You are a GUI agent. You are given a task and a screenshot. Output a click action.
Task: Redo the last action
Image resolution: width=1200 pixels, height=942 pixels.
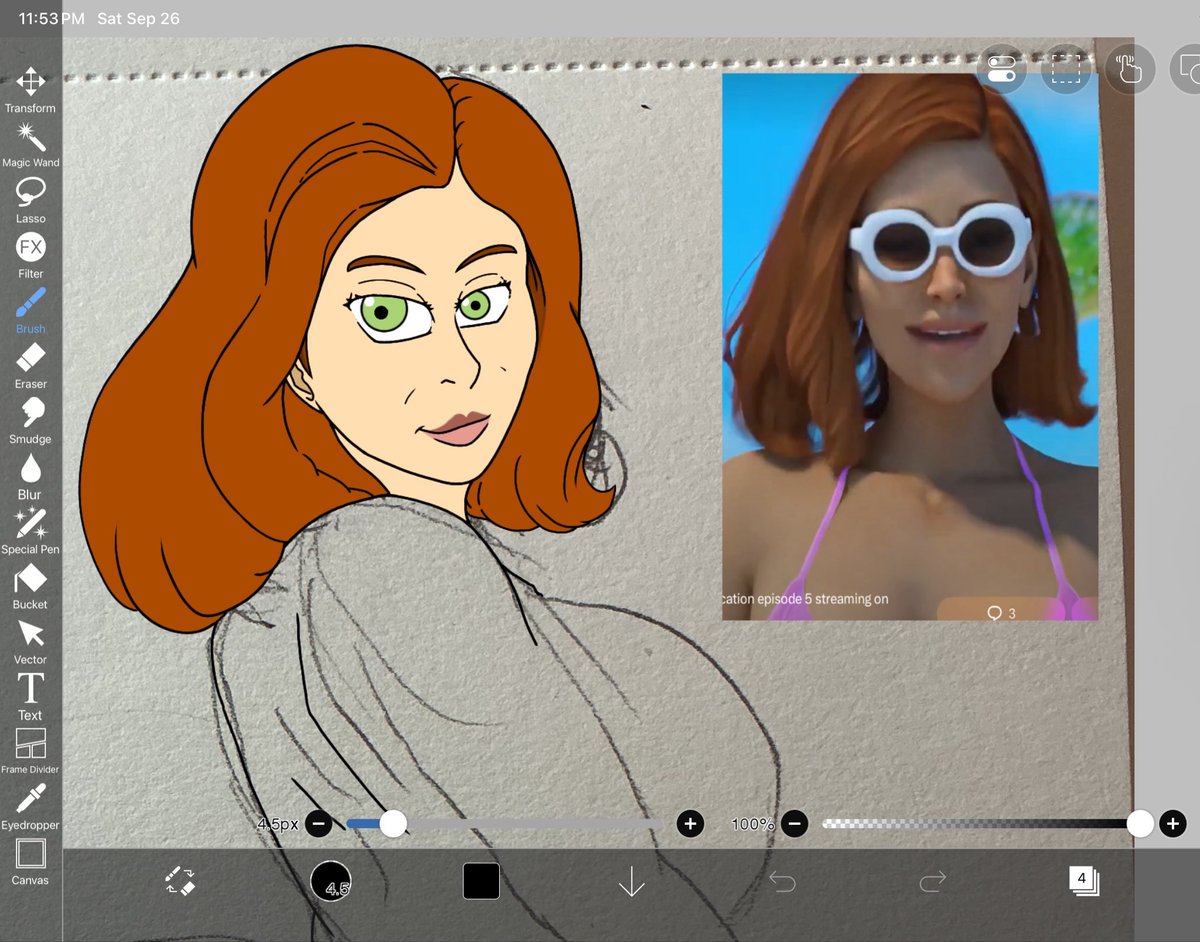932,881
